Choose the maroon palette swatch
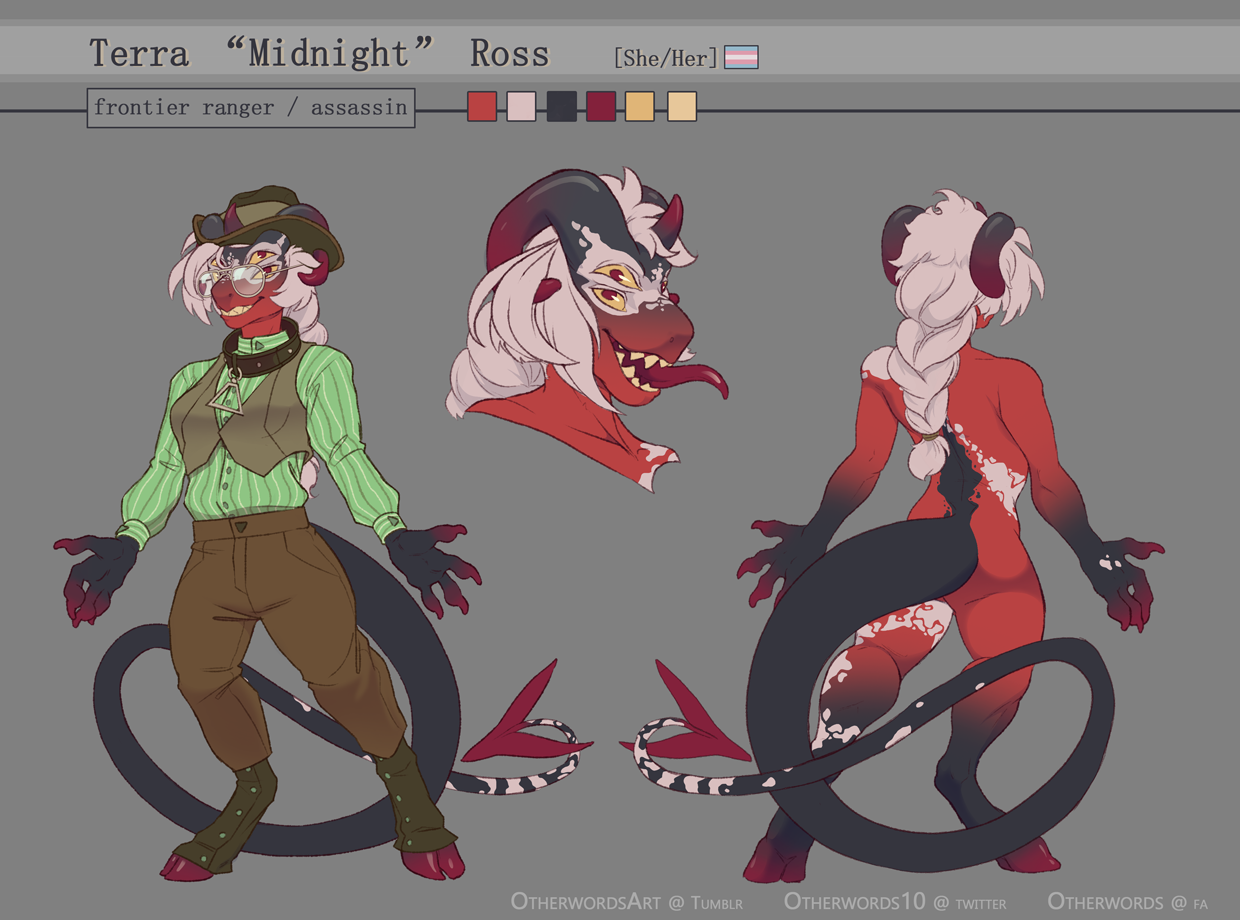The image size is (1240, 920). [601, 106]
